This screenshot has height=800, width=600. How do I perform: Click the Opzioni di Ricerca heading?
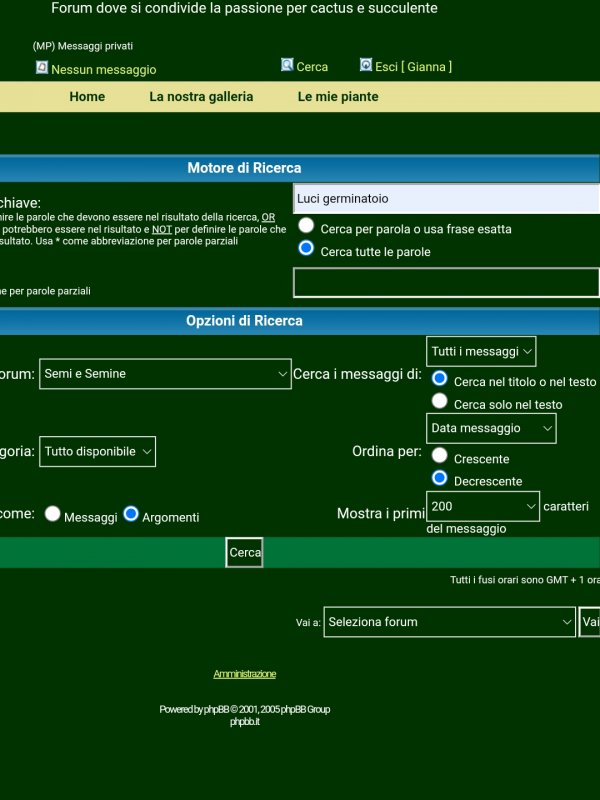(244, 321)
